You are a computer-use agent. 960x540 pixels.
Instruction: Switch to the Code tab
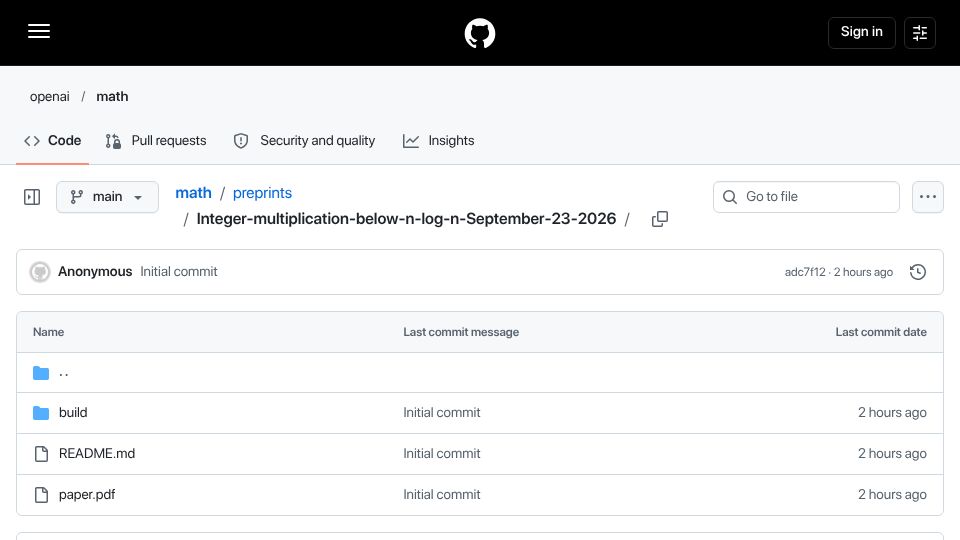(x=52, y=141)
